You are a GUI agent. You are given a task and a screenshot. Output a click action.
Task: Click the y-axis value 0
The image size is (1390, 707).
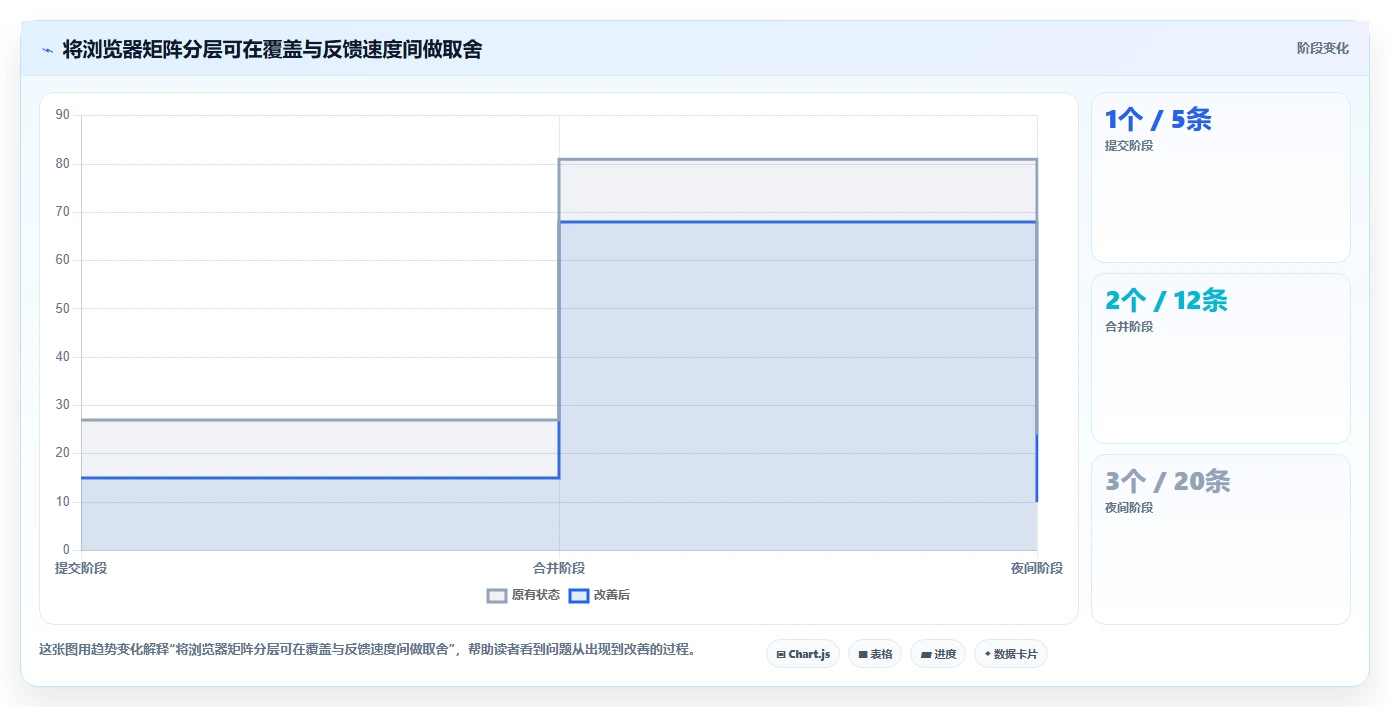point(67,550)
